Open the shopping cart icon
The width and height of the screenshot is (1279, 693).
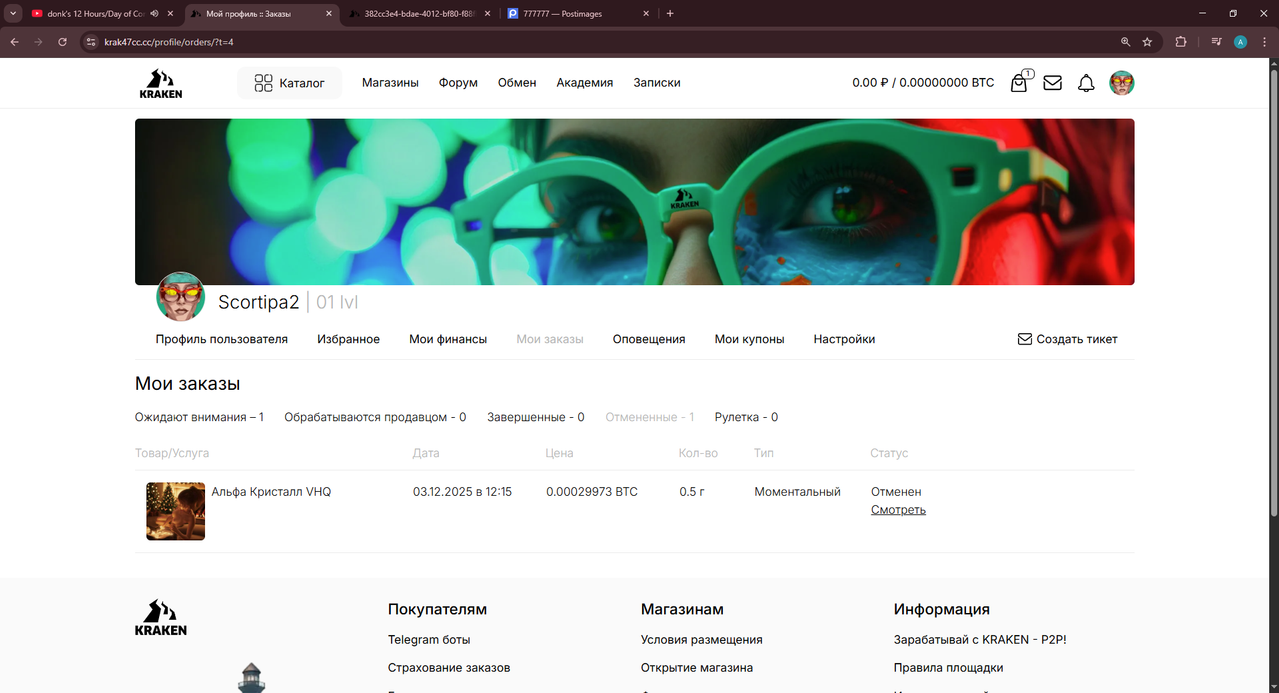(1020, 82)
